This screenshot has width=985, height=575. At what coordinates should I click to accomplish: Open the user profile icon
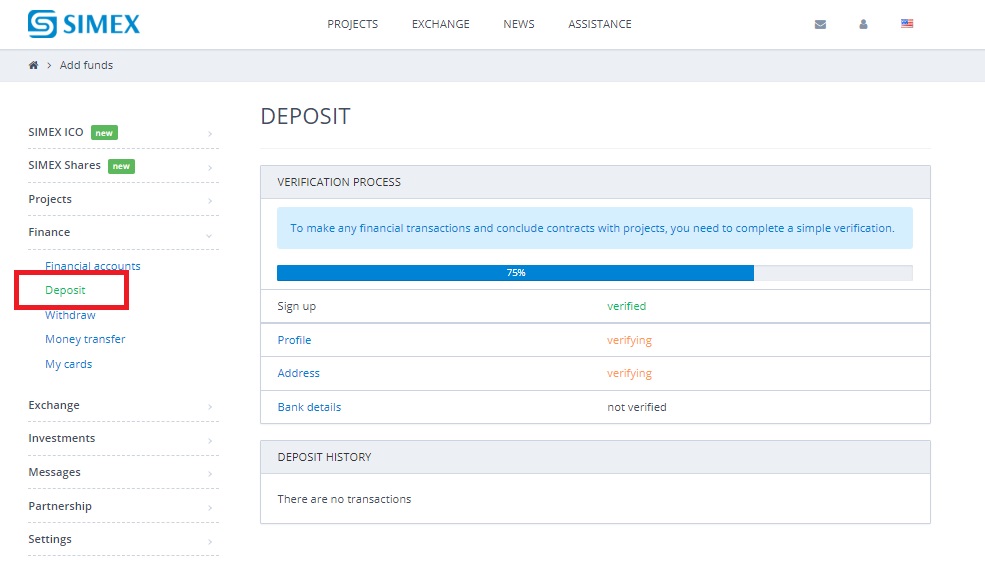click(863, 24)
